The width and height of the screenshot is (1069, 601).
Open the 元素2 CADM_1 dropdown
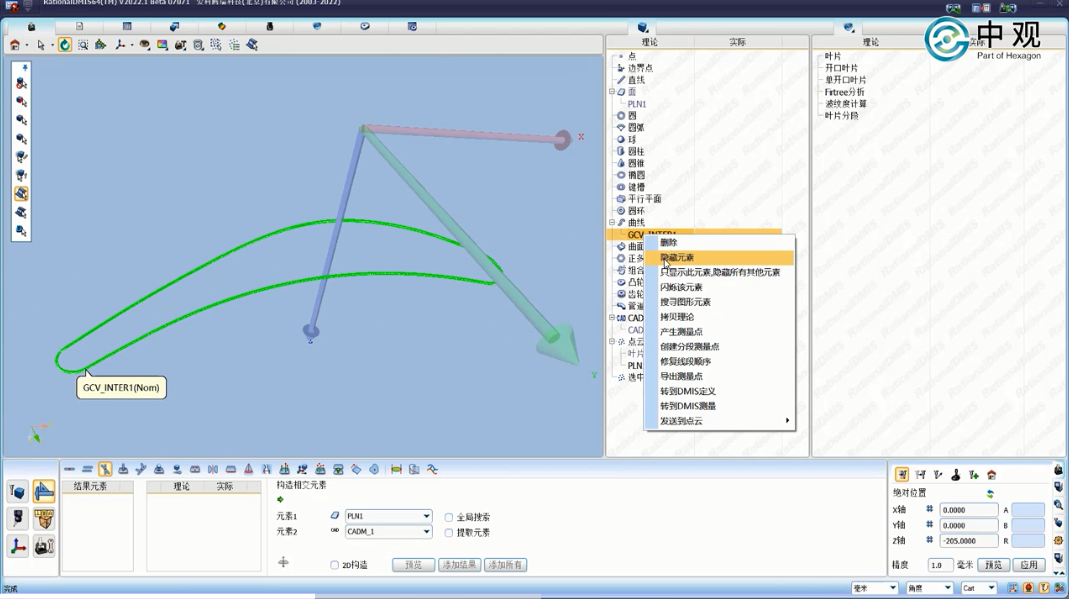[x=426, y=532]
